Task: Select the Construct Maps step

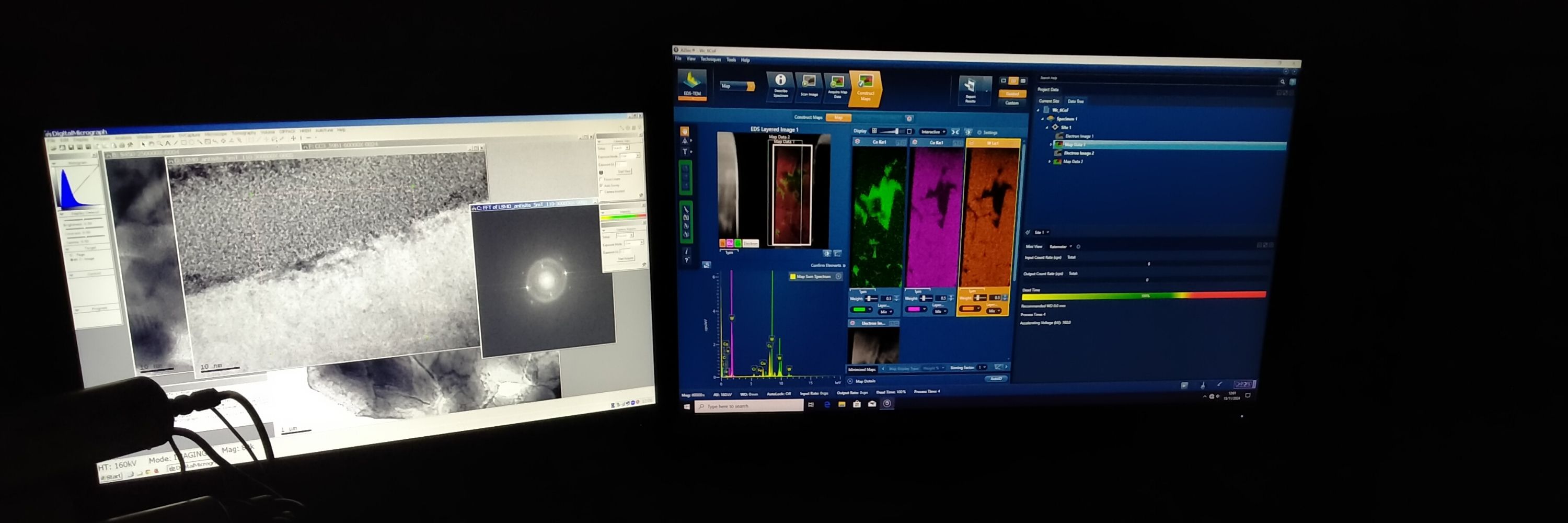Action: tap(866, 89)
